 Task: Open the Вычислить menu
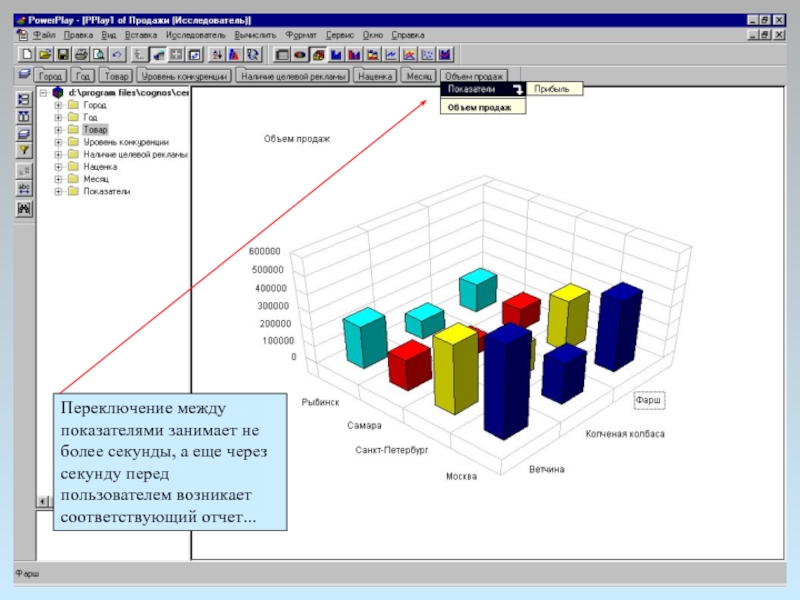[255, 35]
